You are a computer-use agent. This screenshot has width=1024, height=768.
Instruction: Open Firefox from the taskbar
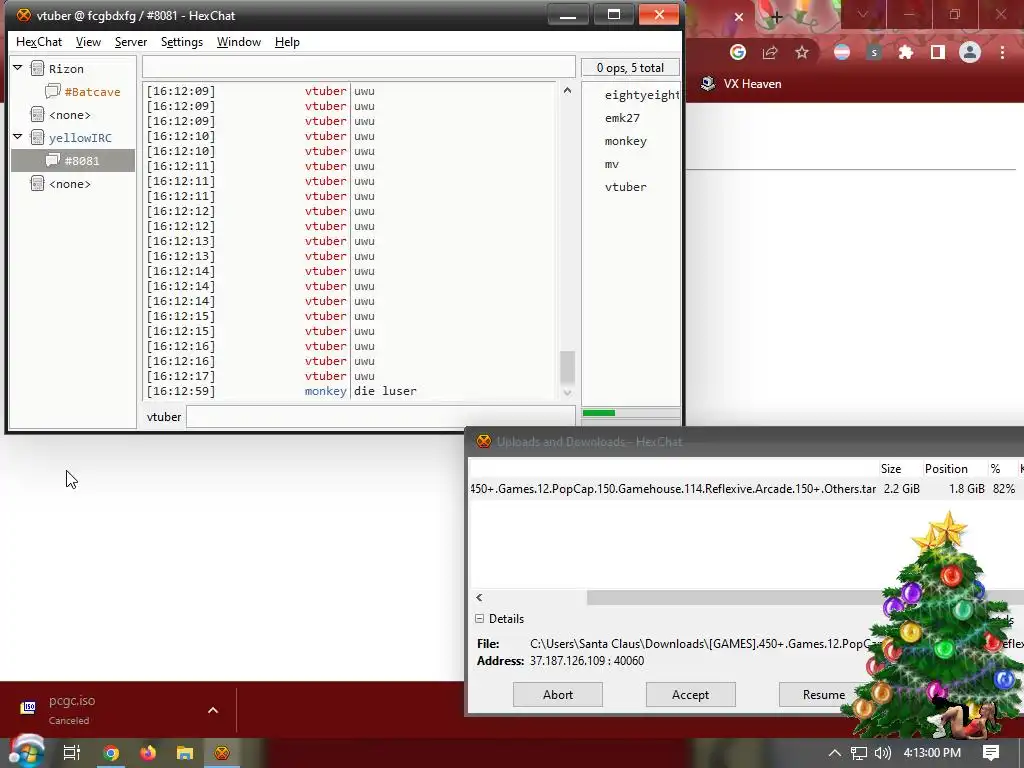[x=148, y=753]
